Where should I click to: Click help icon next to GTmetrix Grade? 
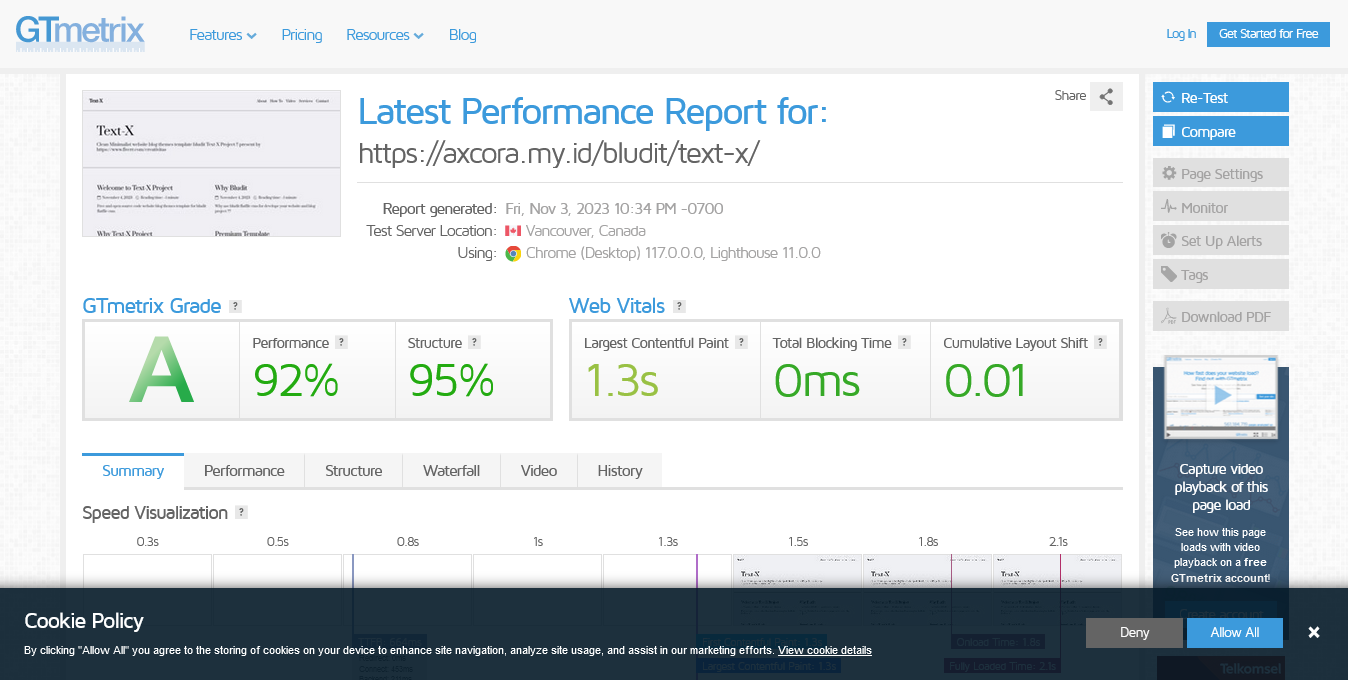(x=235, y=306)
